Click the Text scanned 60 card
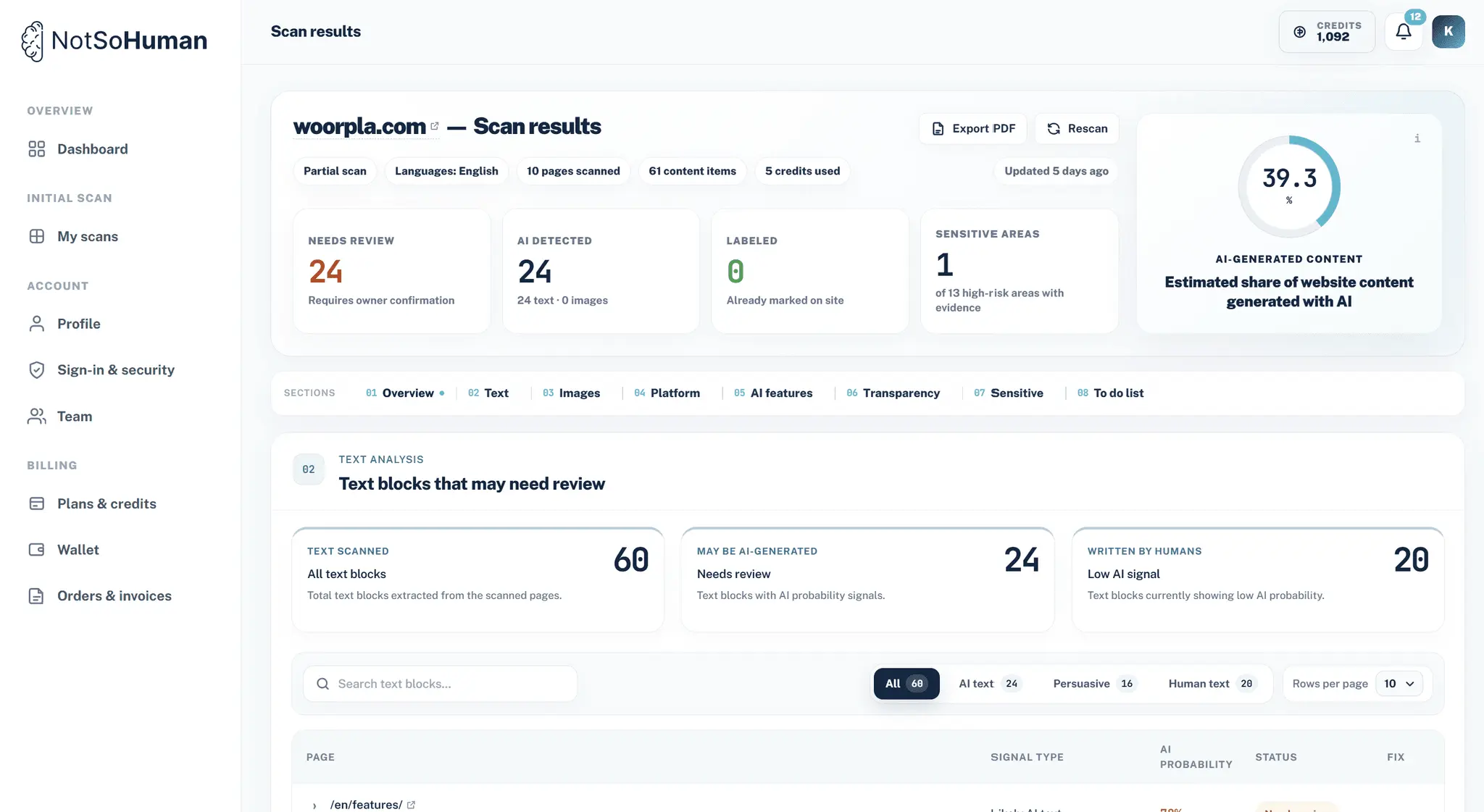The height and width of the screenshot is (812, 1484). tap(478, 579)
